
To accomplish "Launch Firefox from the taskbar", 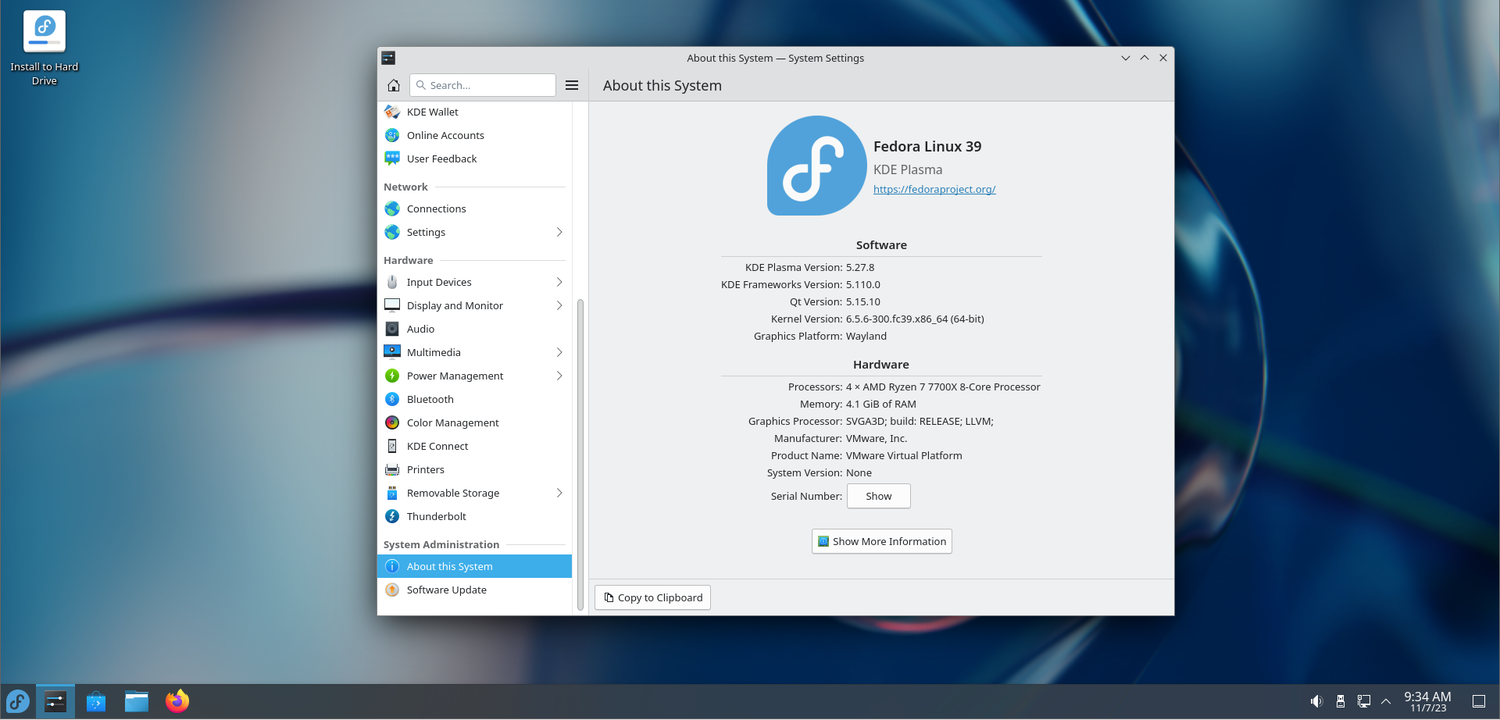I will [177, 701].
